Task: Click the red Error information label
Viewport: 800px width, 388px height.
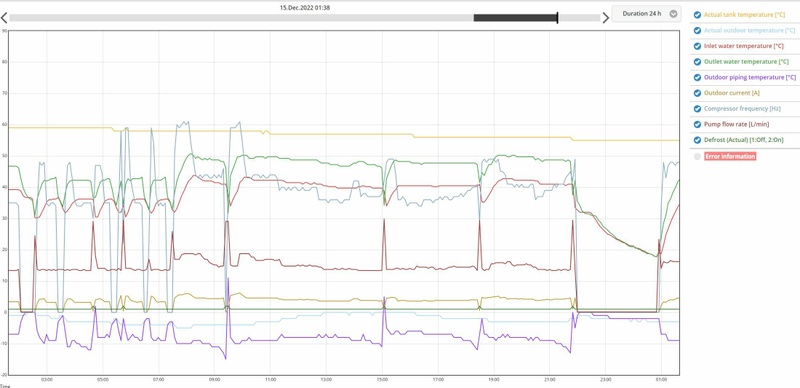Action: point(730,156)
